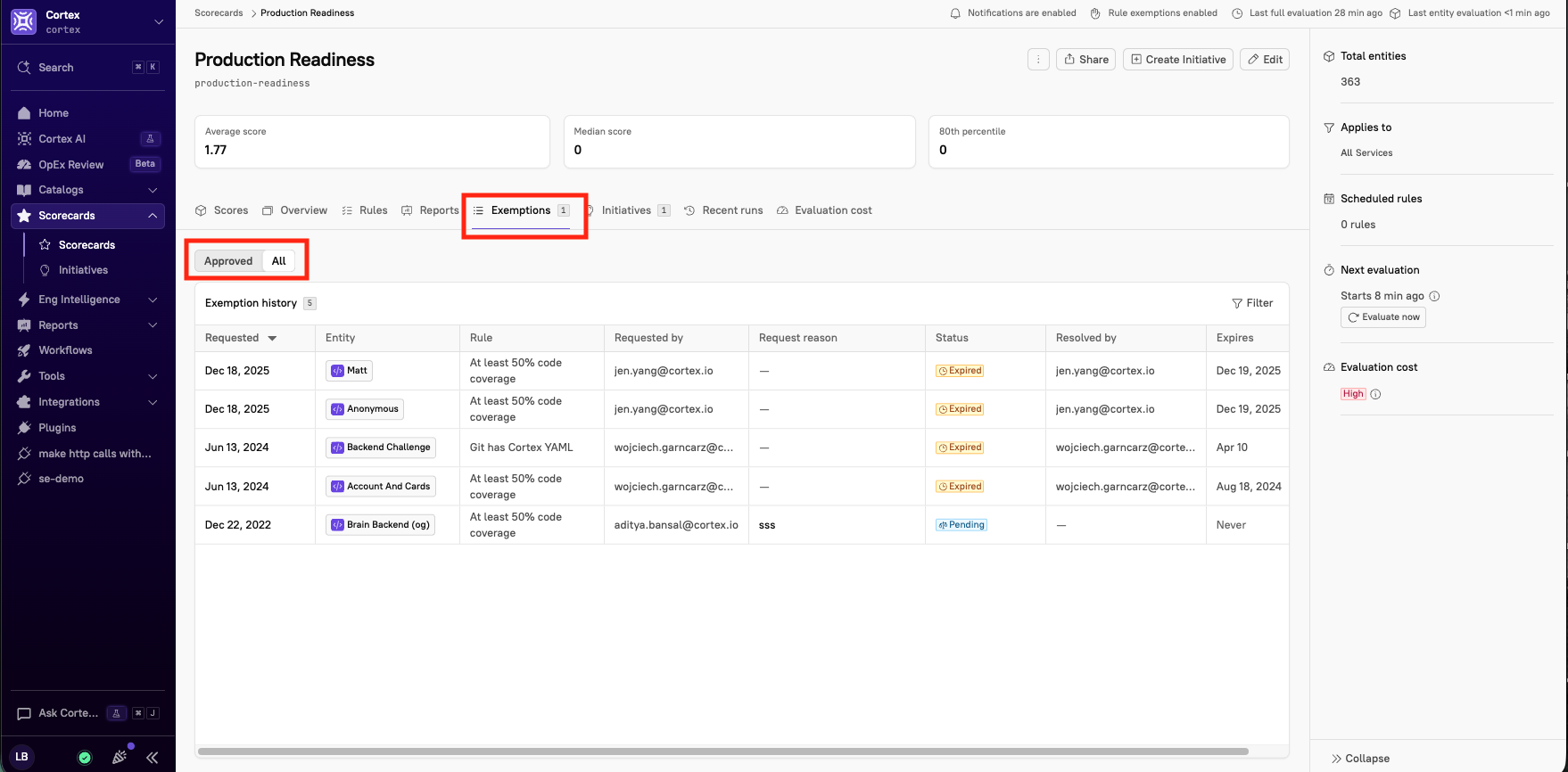1568x772 pixels.
Task: Click the Edit scorecard button
Action: click(1265, 60)
